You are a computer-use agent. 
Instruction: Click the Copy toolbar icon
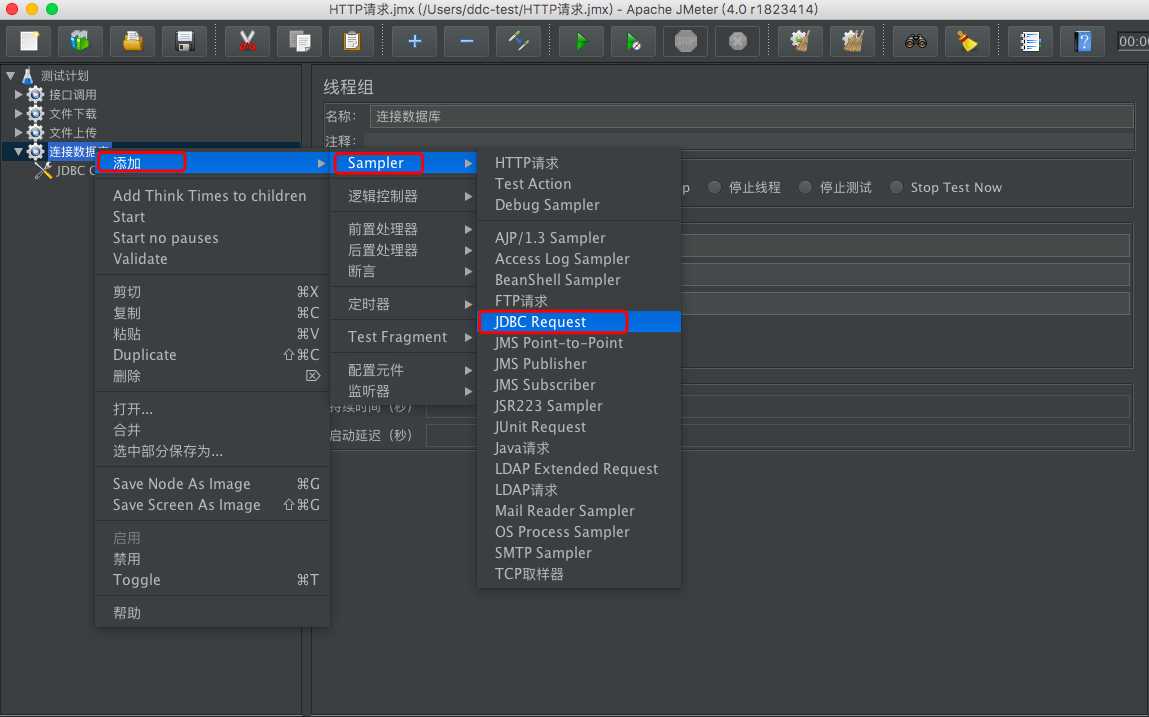click(300, 41)
